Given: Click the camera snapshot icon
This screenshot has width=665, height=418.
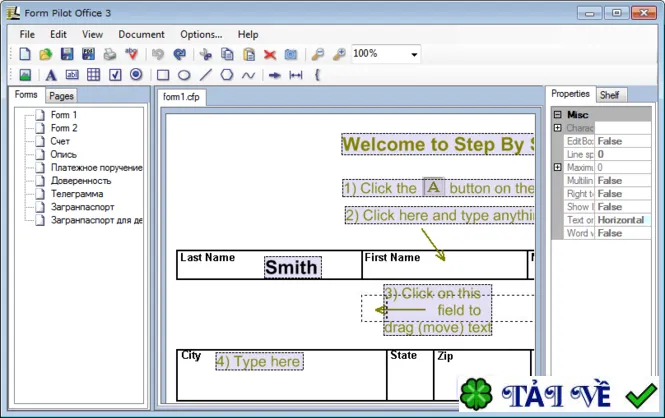Looking at the screenshot, I should coord(291,54).
